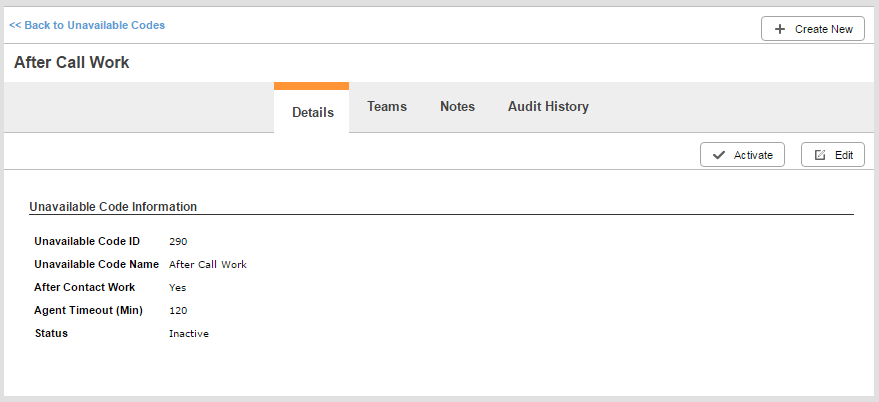879x402 pixels.
Task: View the Audit History tab
Action: coord(548,106)
